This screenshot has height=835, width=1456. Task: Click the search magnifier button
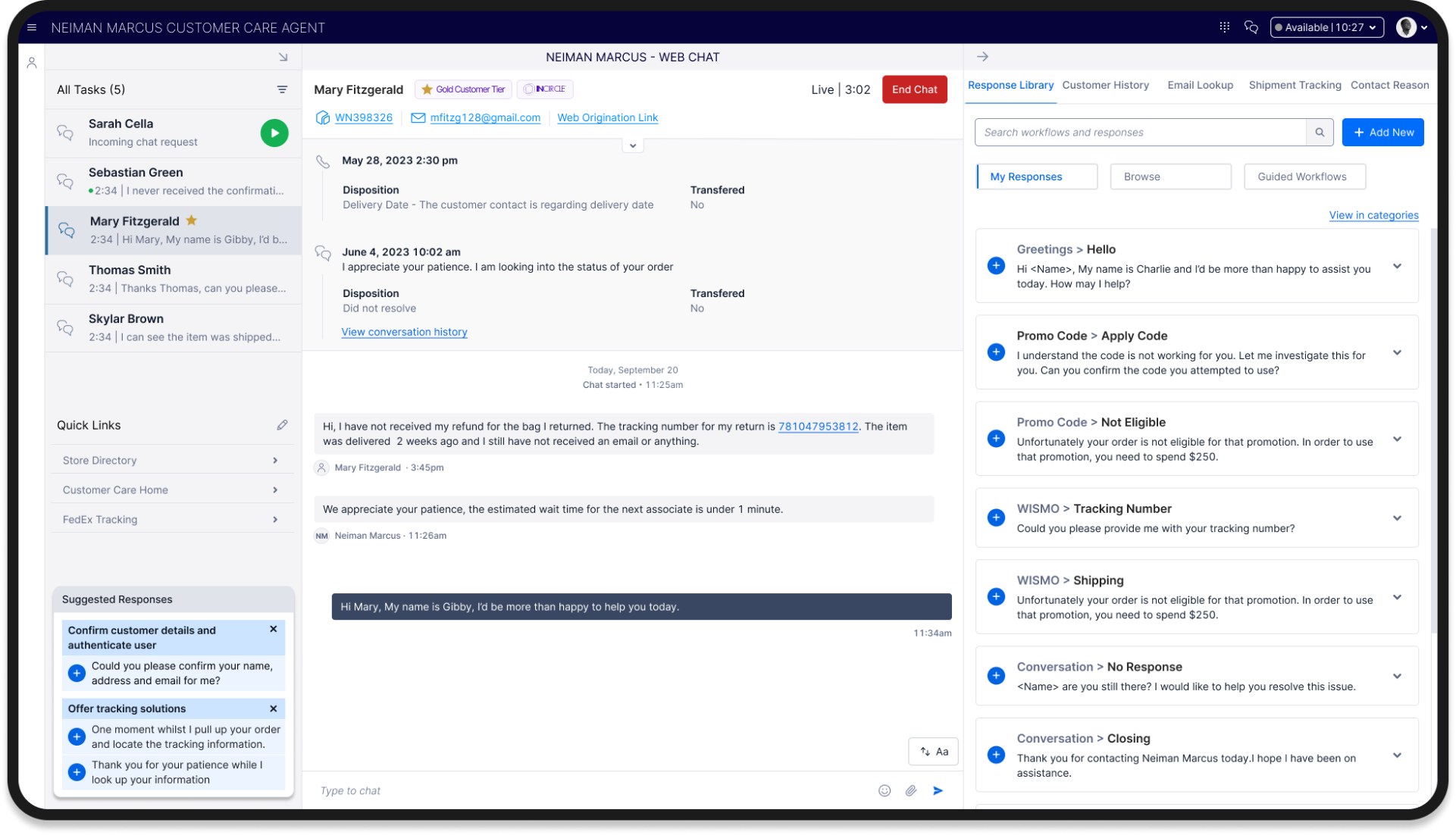coord(1320,132)
